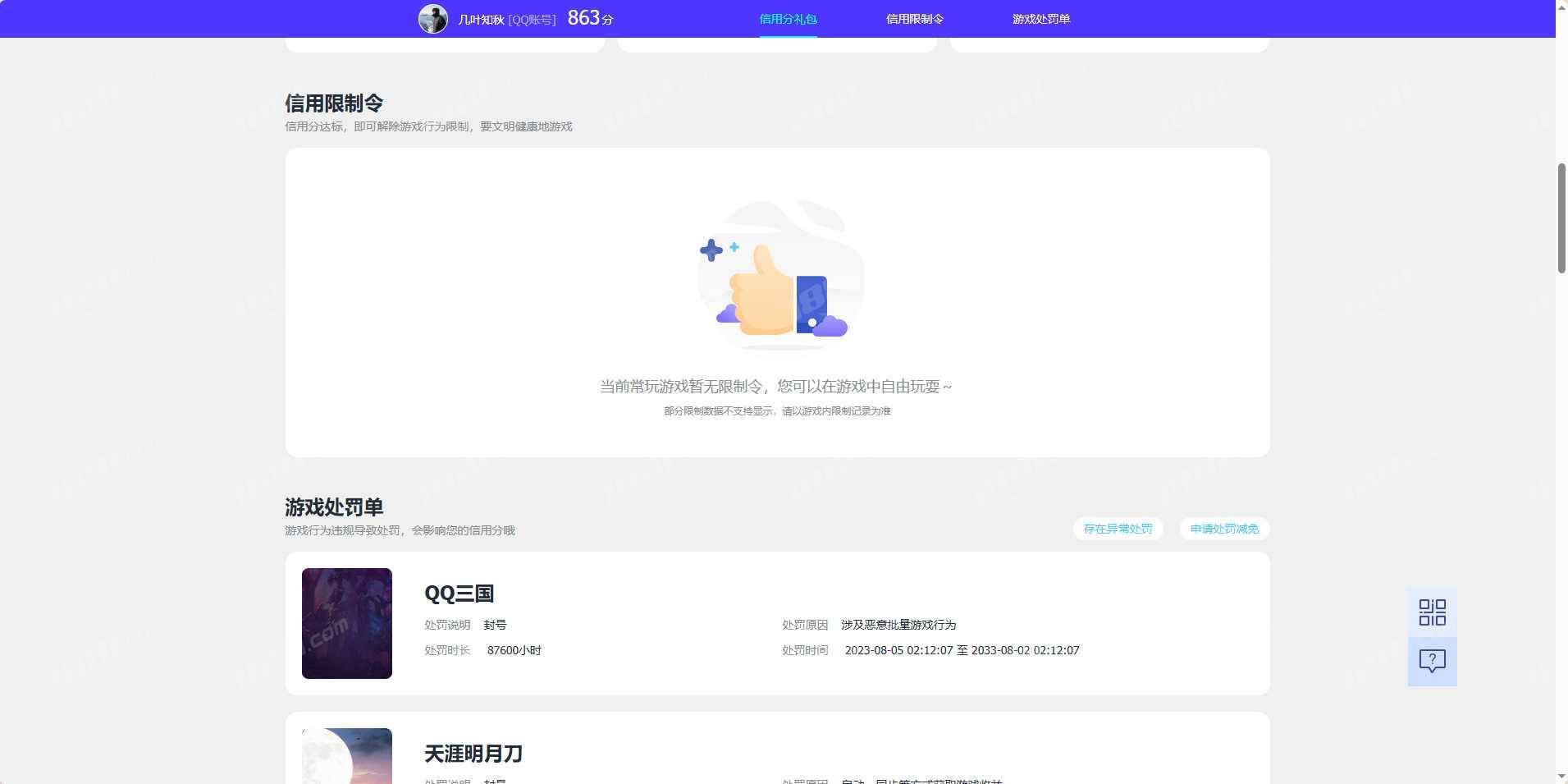The width and height of the screenshot is (1568, 784).
Task: Switch to 游戏处罚单 tab
Action: (1041, 19)
